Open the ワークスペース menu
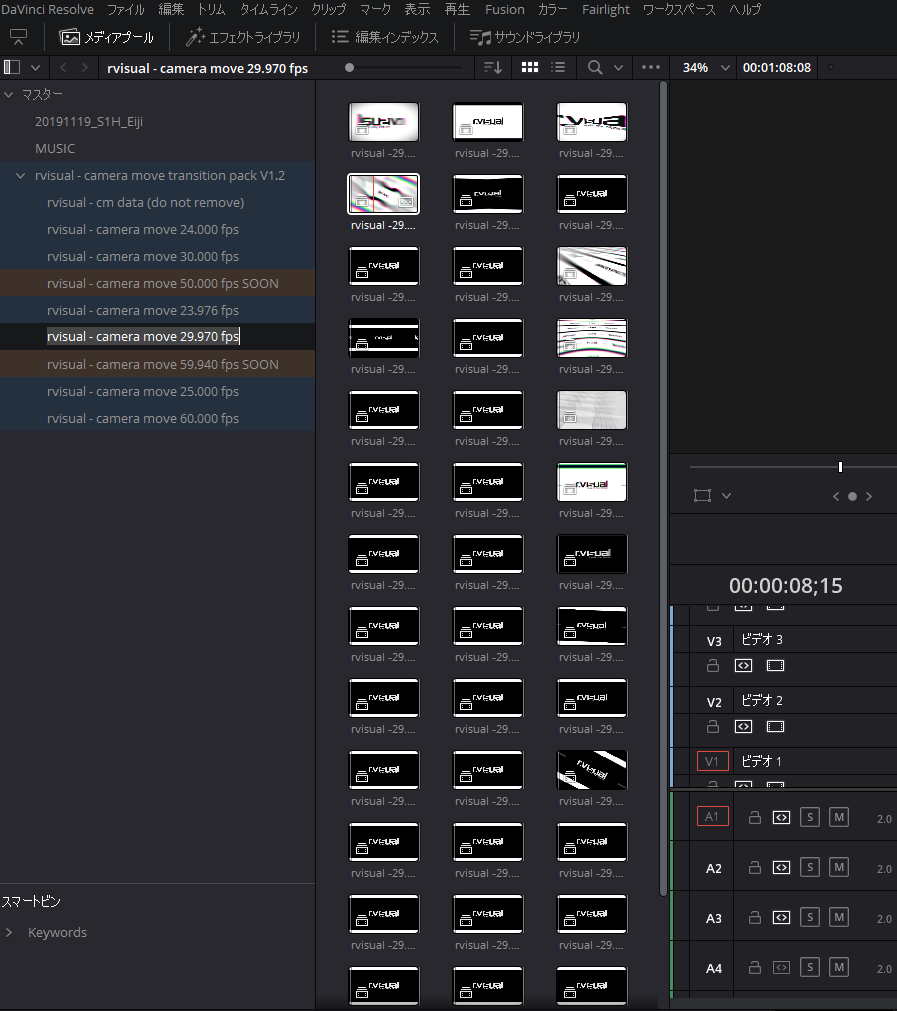This screenshot has width=897, height=1011. click(679, 10)
